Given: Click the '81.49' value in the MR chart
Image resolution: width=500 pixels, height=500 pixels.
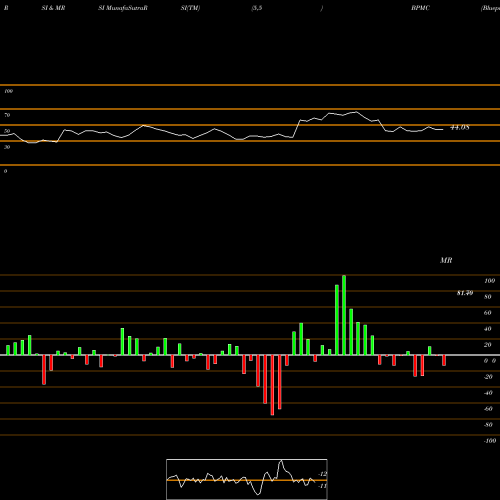Looking at the screenshot, I should pyautogui.click(x=465, y=293).
